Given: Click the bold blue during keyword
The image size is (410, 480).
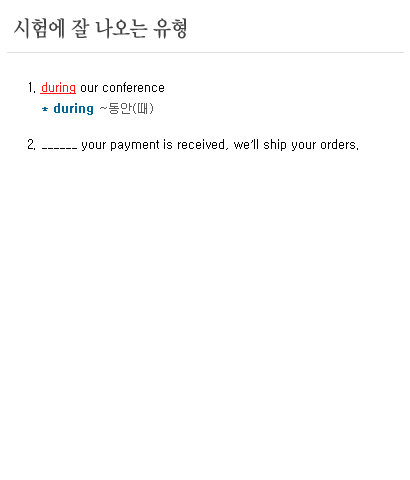Looking at the screenshot, I should [x=74, y=109].
